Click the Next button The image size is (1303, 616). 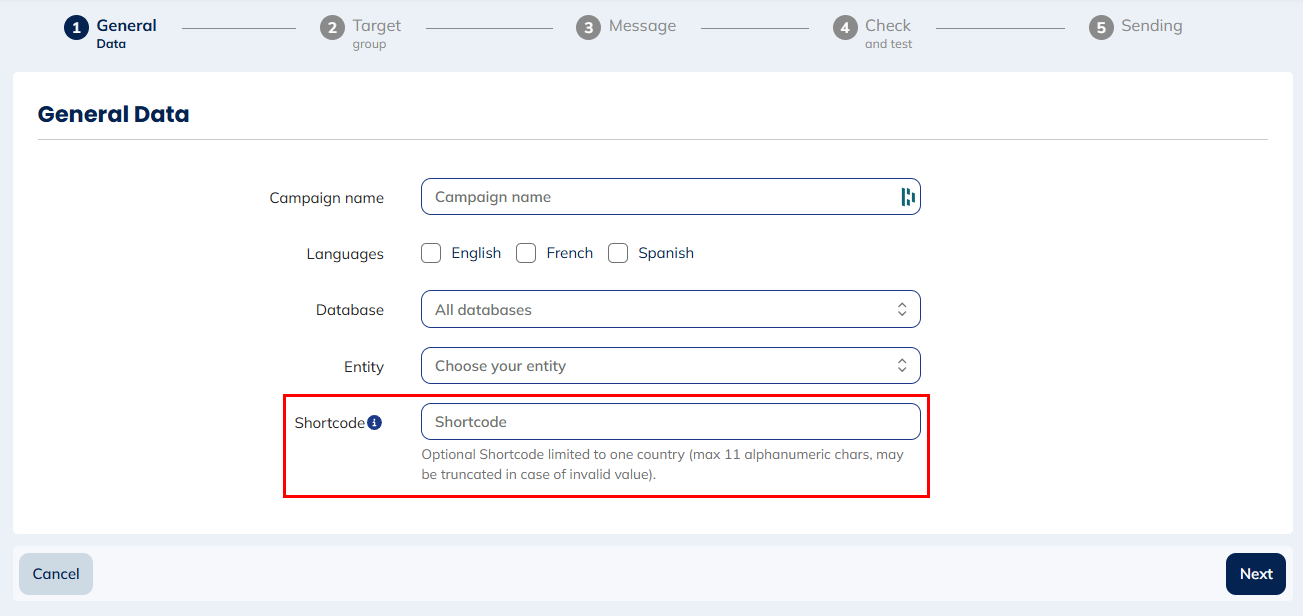1255,574
